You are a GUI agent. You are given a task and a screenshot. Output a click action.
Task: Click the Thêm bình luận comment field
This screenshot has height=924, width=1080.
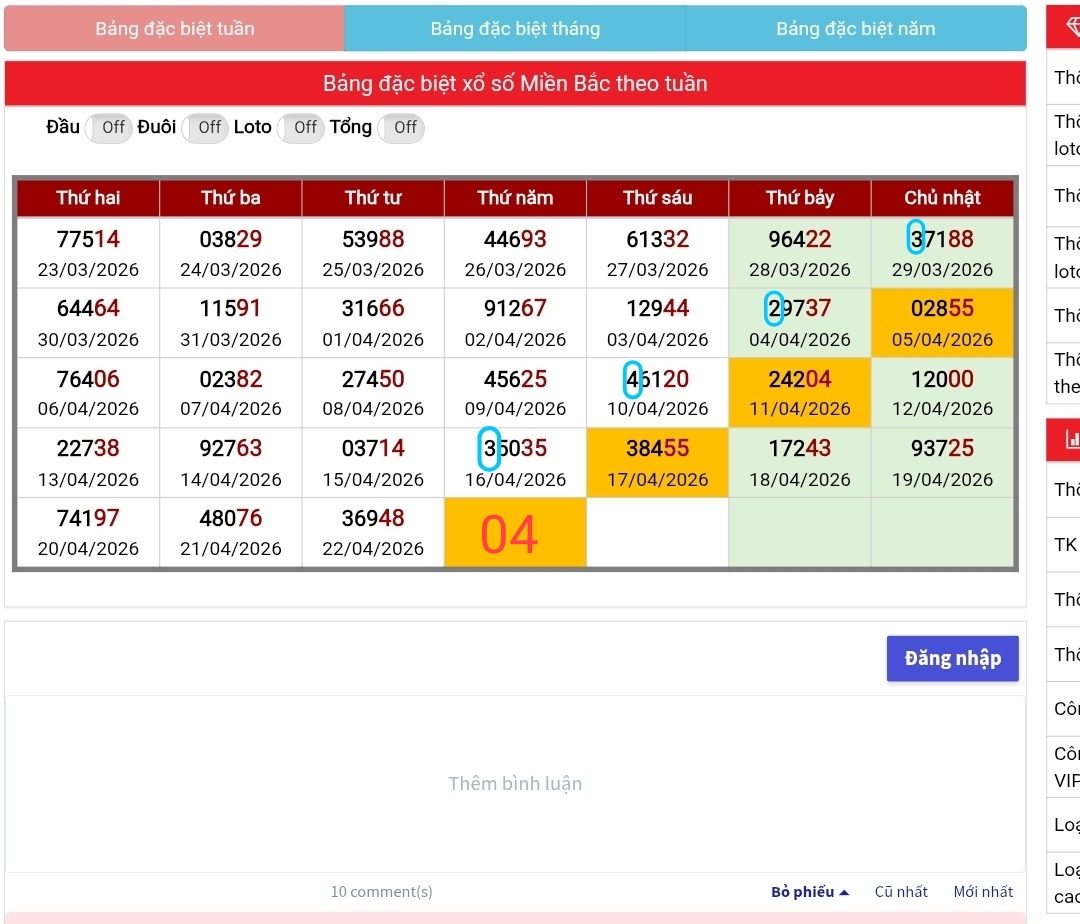515,784
